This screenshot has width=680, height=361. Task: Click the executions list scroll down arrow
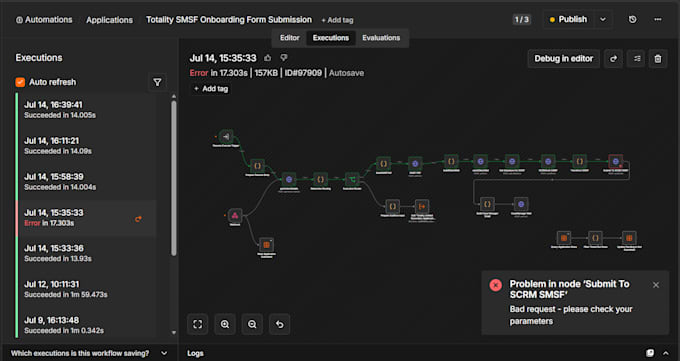tap(174, 333)
